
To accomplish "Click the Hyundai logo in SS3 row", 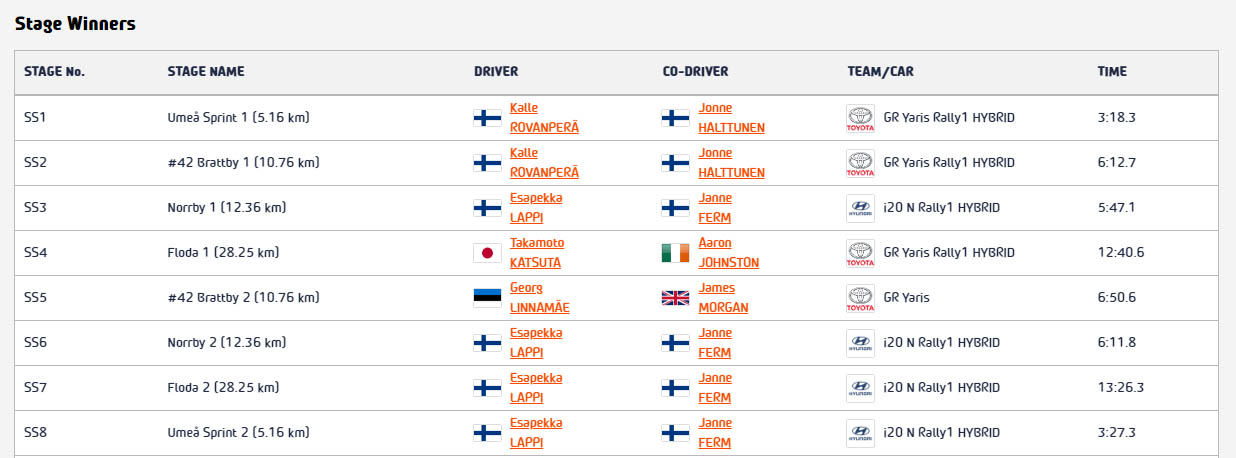I will pyautogui.click(x=860, y=208).
